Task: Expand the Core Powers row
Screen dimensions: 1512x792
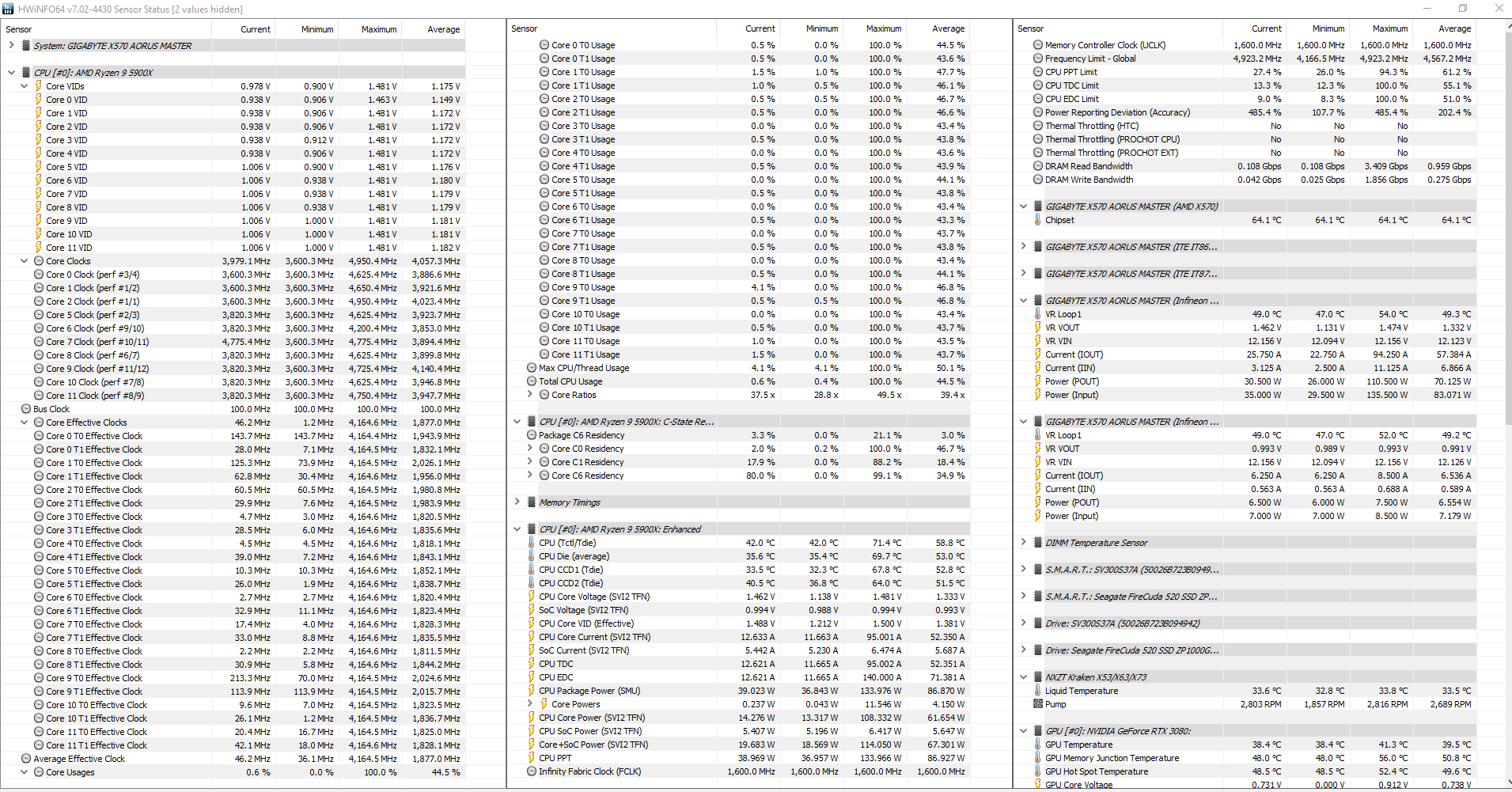Action: [530, 704]
